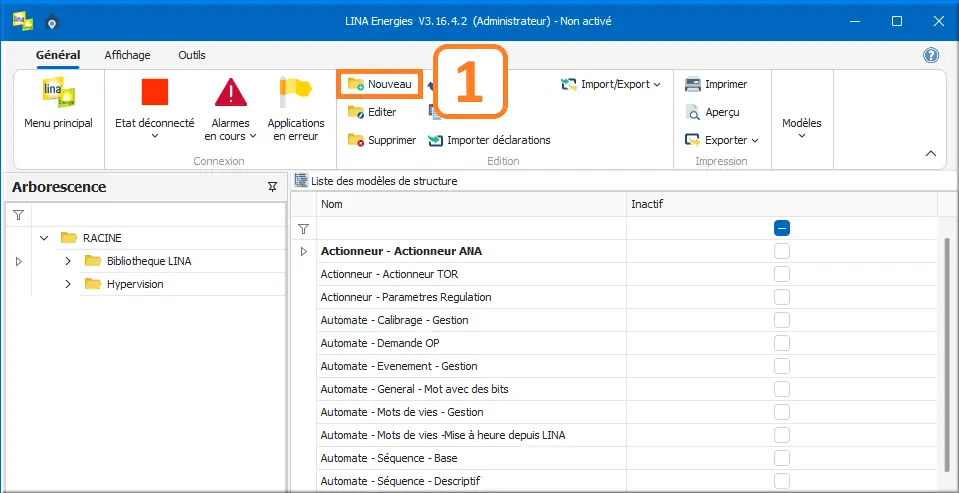Toggle the Inactif filter checkbox in filter row
Viewport: 959px width, 493px height.
click(x=782, y=228)
